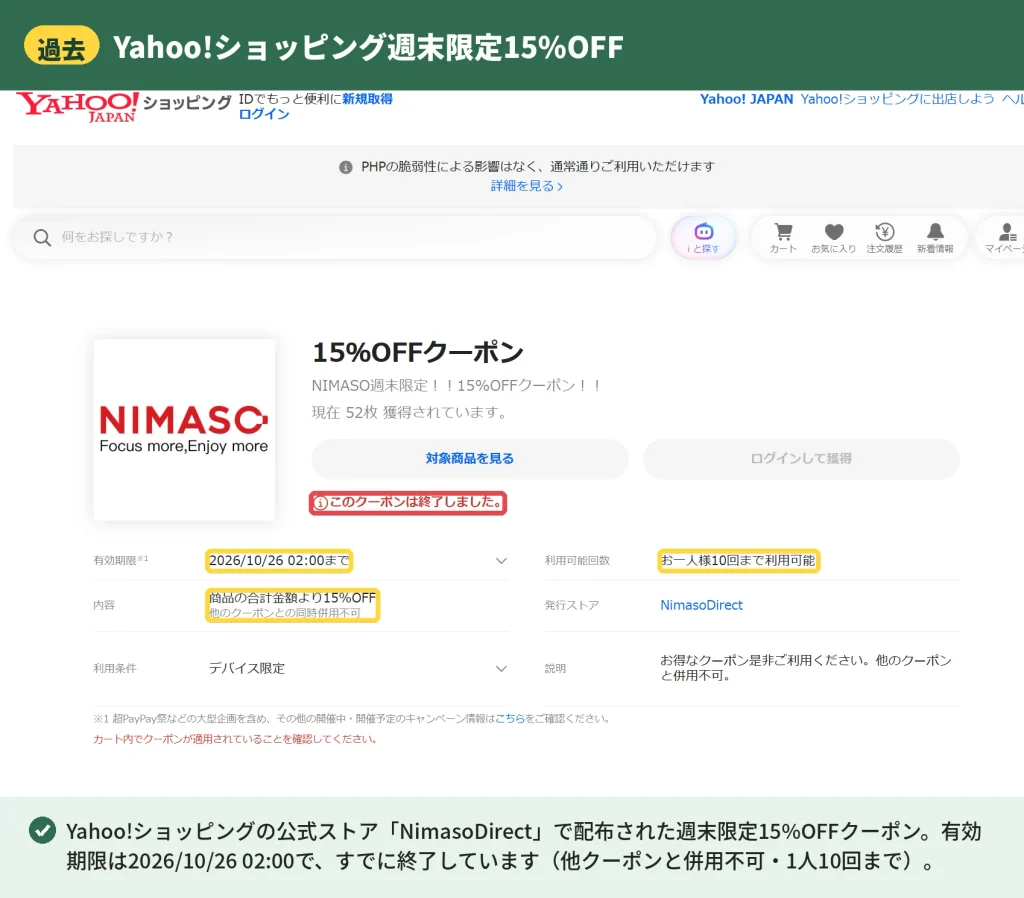1024x898 pixels.
Task: Click the こちら campaign info link
Action: click(510, 718)
